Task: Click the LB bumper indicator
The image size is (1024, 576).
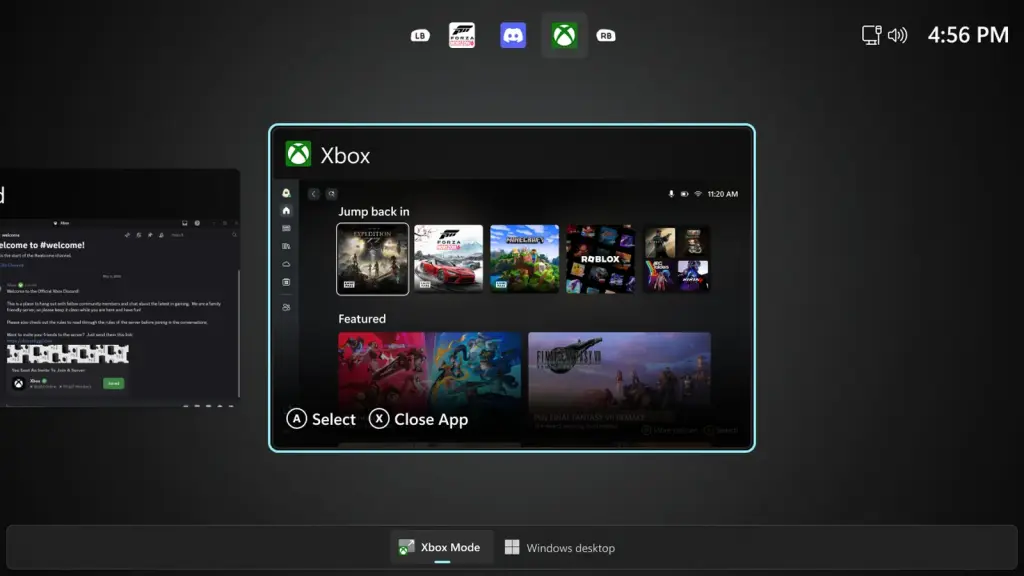Action: point(420,35)
